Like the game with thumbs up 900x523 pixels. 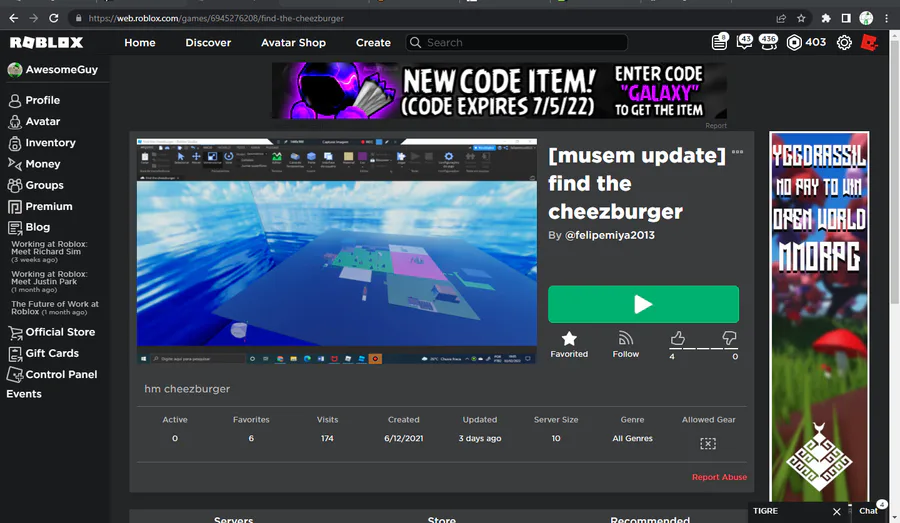(x=677, y=338)
